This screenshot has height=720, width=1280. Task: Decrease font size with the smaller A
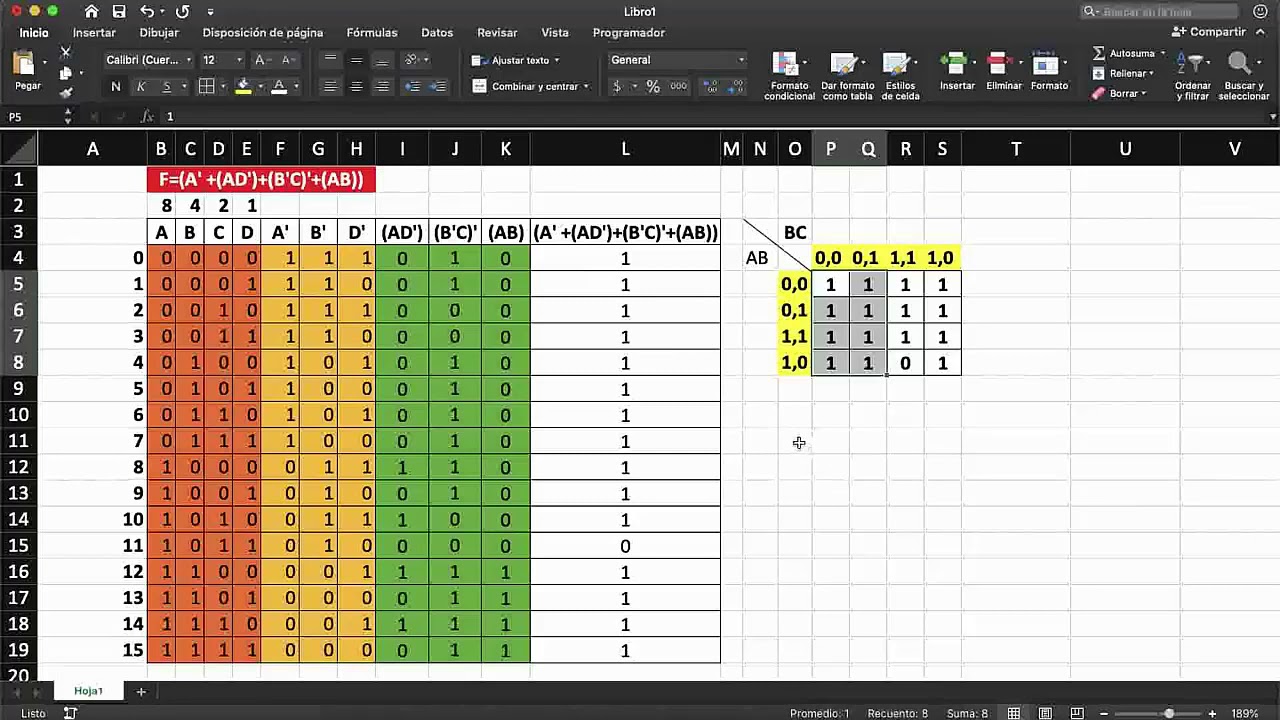pyautogui.click(x=287, y=60)
